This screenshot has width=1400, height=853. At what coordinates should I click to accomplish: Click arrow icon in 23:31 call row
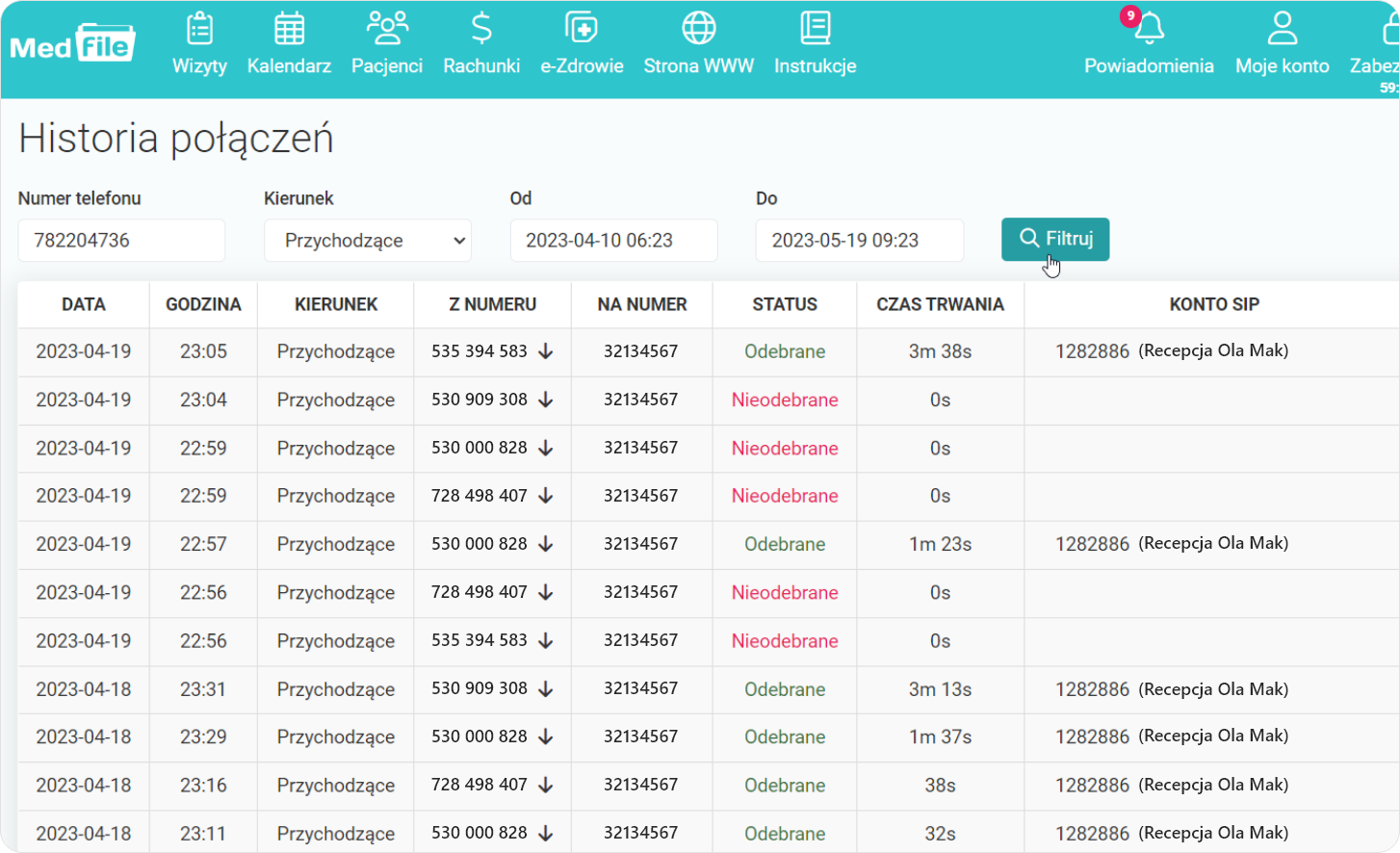[546, 689]
